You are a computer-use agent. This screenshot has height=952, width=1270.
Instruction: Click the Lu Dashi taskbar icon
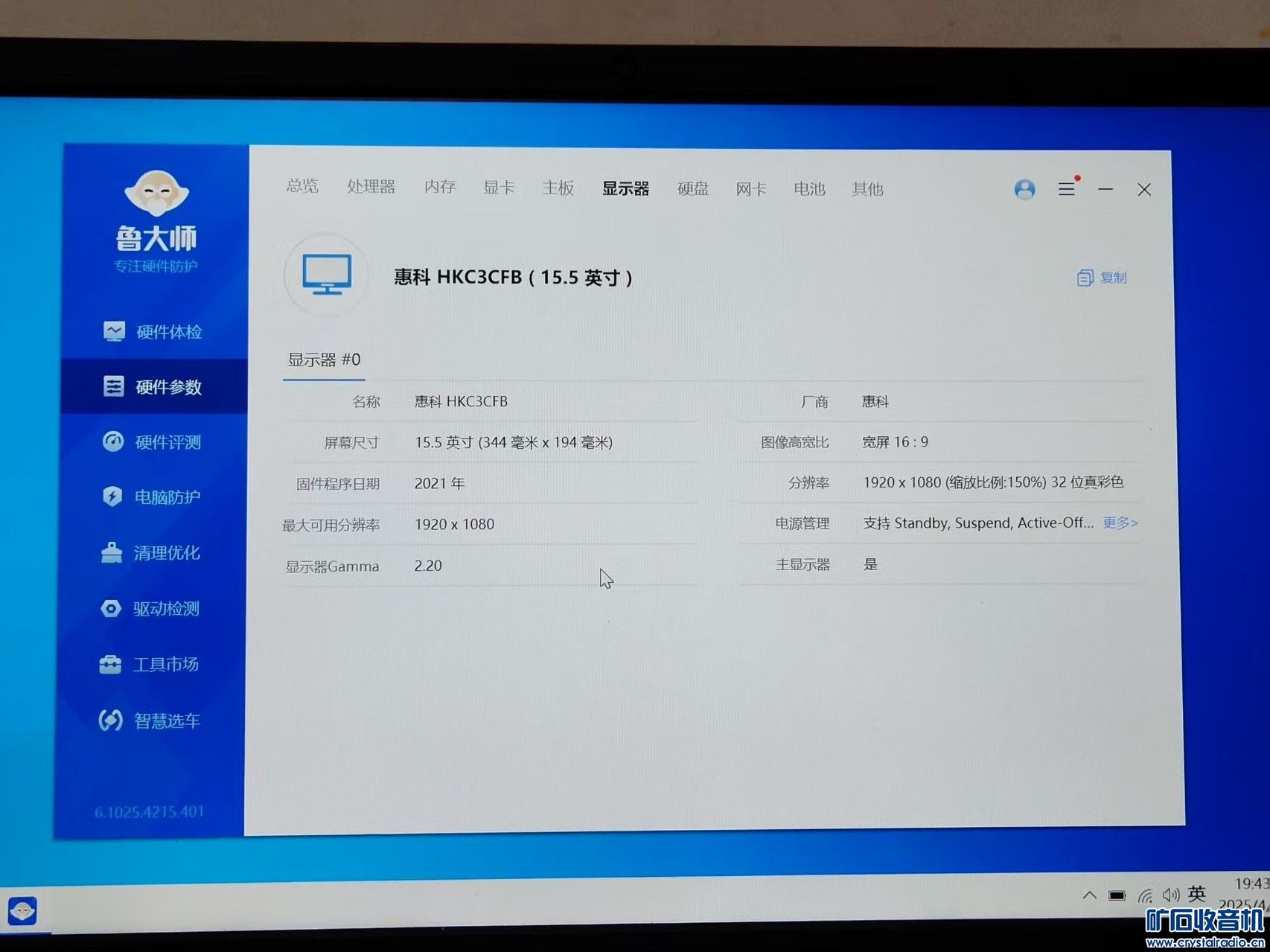(x=22, y=910)
